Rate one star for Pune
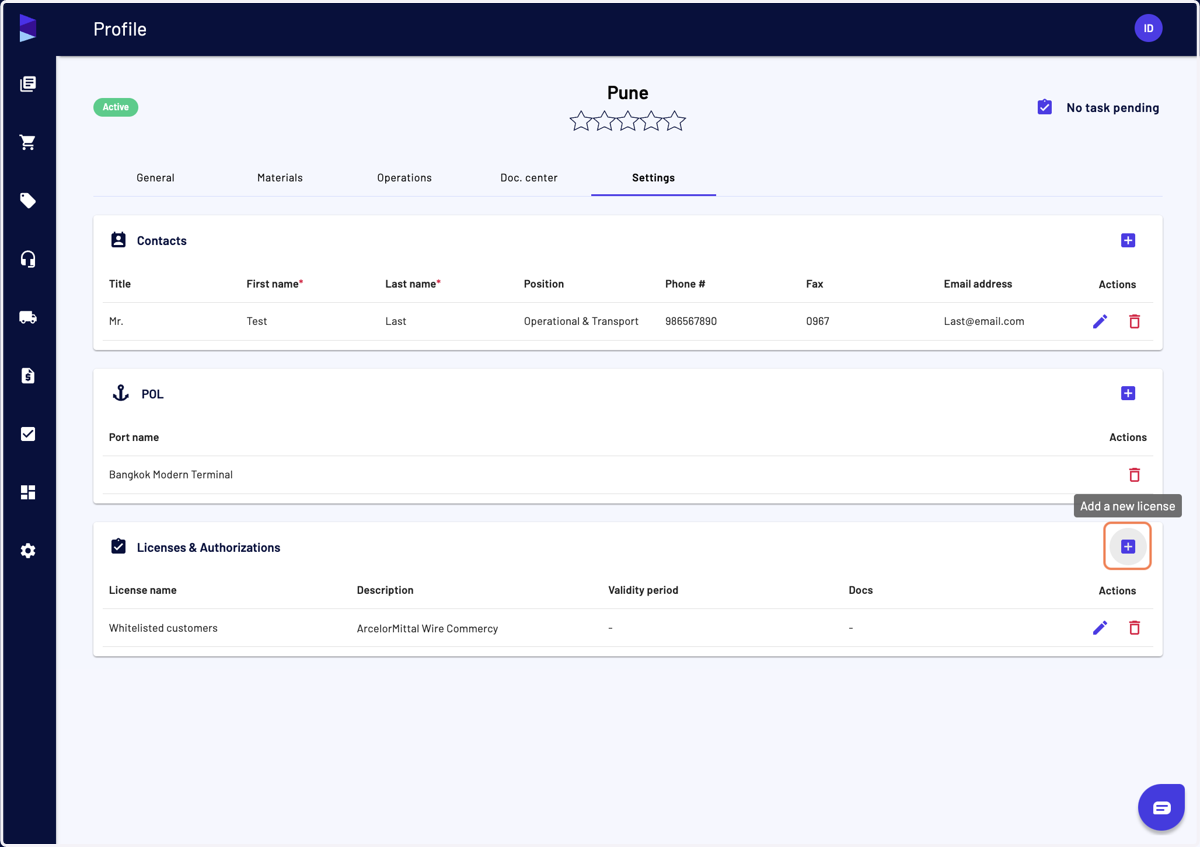This screenshot has width=1200, height=847. coord(581,121)
